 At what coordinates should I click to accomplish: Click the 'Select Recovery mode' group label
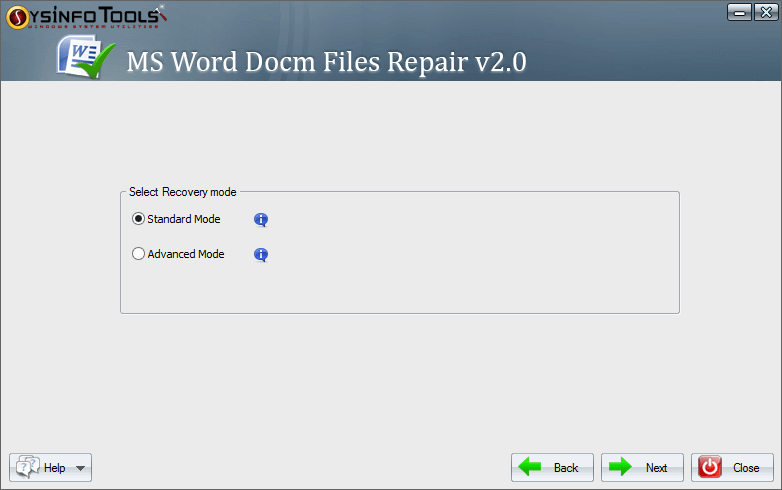pos(183,192)
